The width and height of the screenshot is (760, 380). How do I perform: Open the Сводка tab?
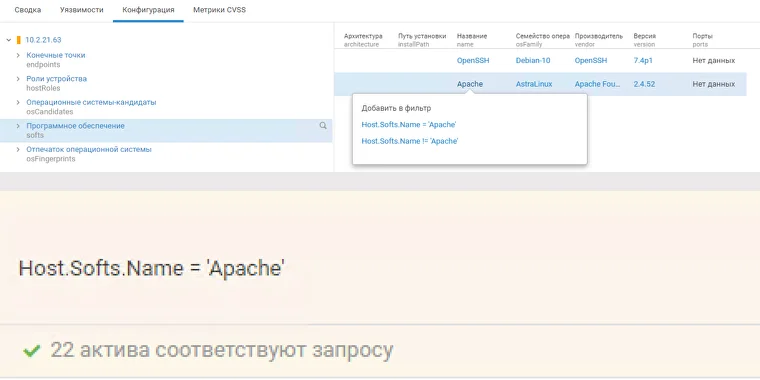pyautogui.click(x=28, y=10)
